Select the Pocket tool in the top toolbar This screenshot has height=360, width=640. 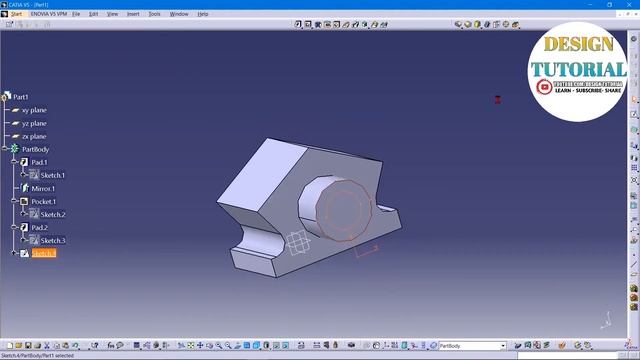308,24
